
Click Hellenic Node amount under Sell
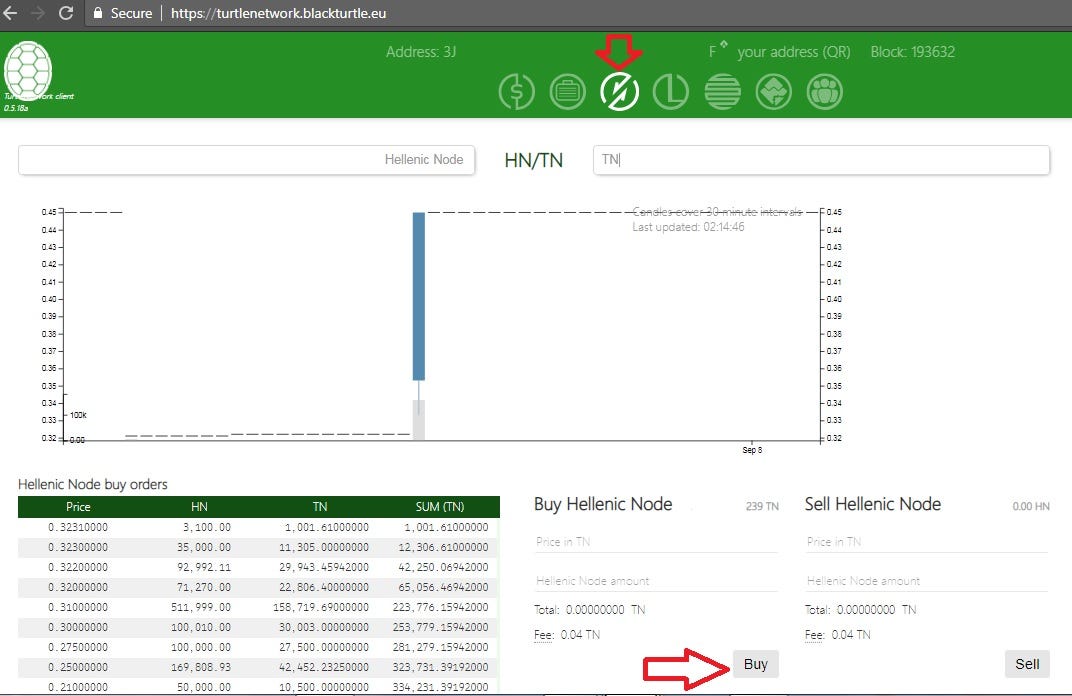tap(927, 581)
